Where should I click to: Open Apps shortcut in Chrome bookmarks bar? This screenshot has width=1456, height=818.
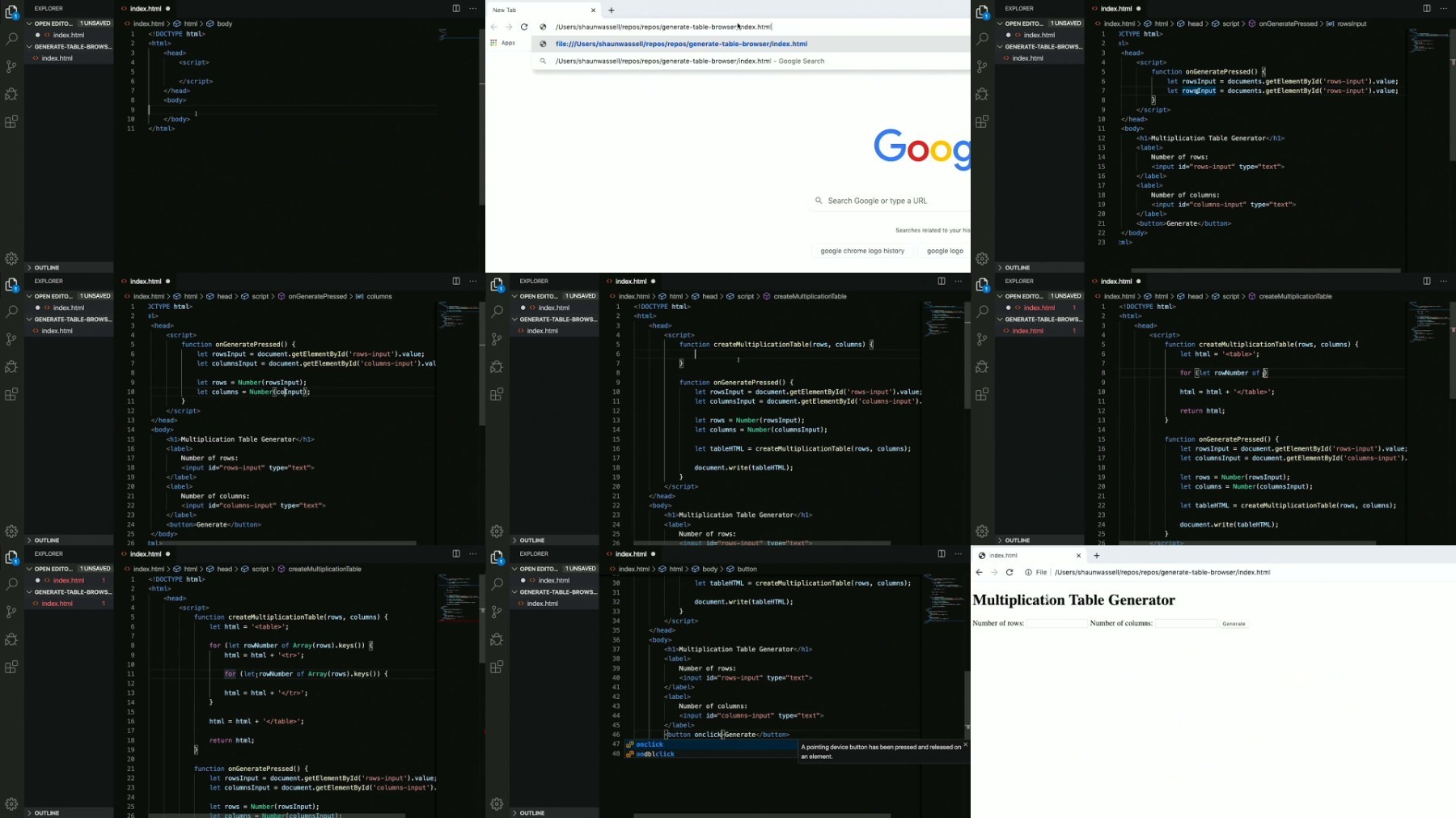tap(502, 43)
